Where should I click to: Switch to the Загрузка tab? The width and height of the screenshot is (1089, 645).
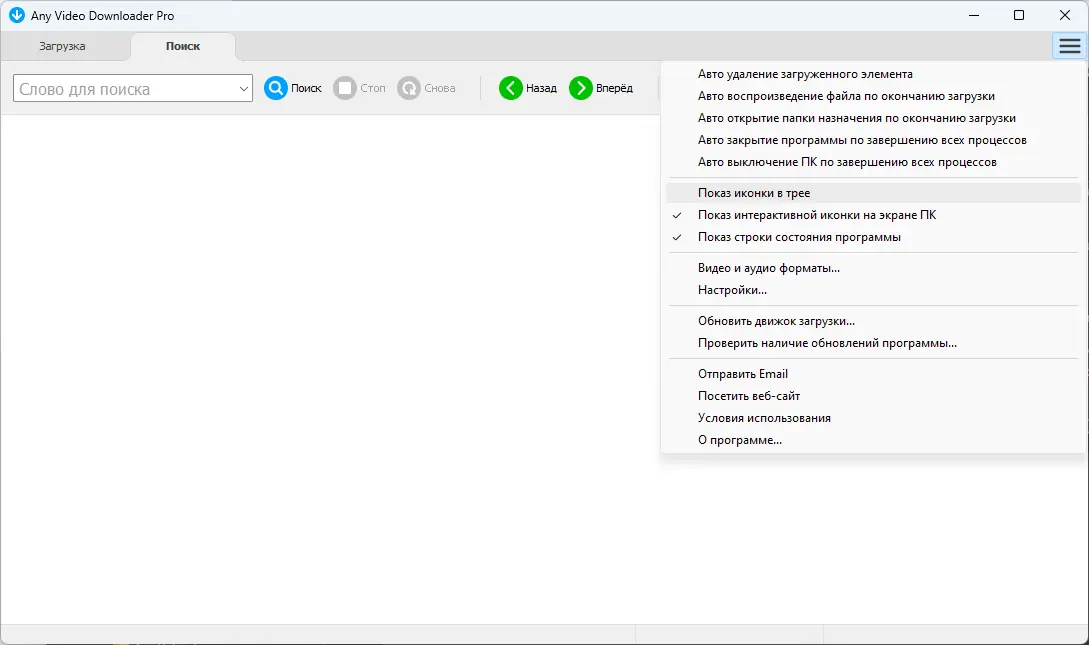pos(63,47)
